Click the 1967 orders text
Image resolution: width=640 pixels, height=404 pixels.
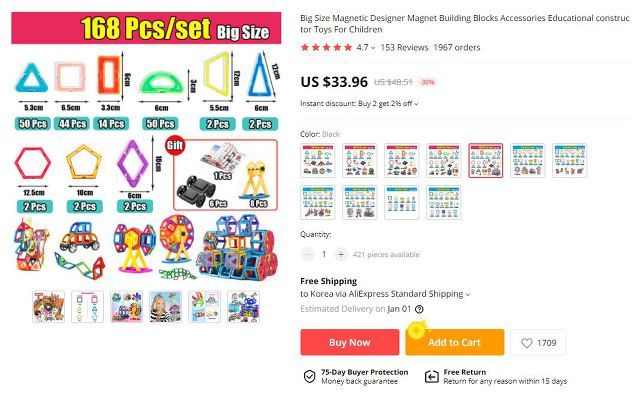point(457,47)
